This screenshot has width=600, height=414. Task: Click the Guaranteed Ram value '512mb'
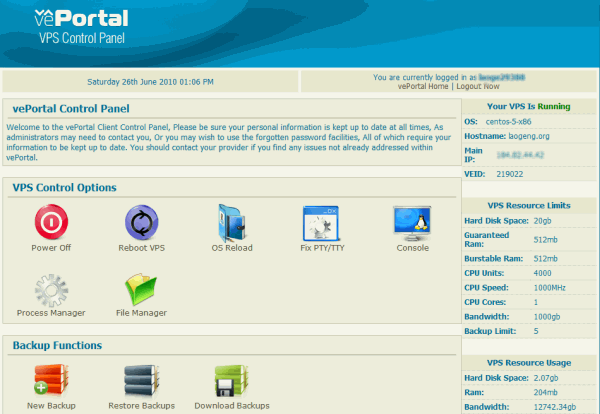546,240
